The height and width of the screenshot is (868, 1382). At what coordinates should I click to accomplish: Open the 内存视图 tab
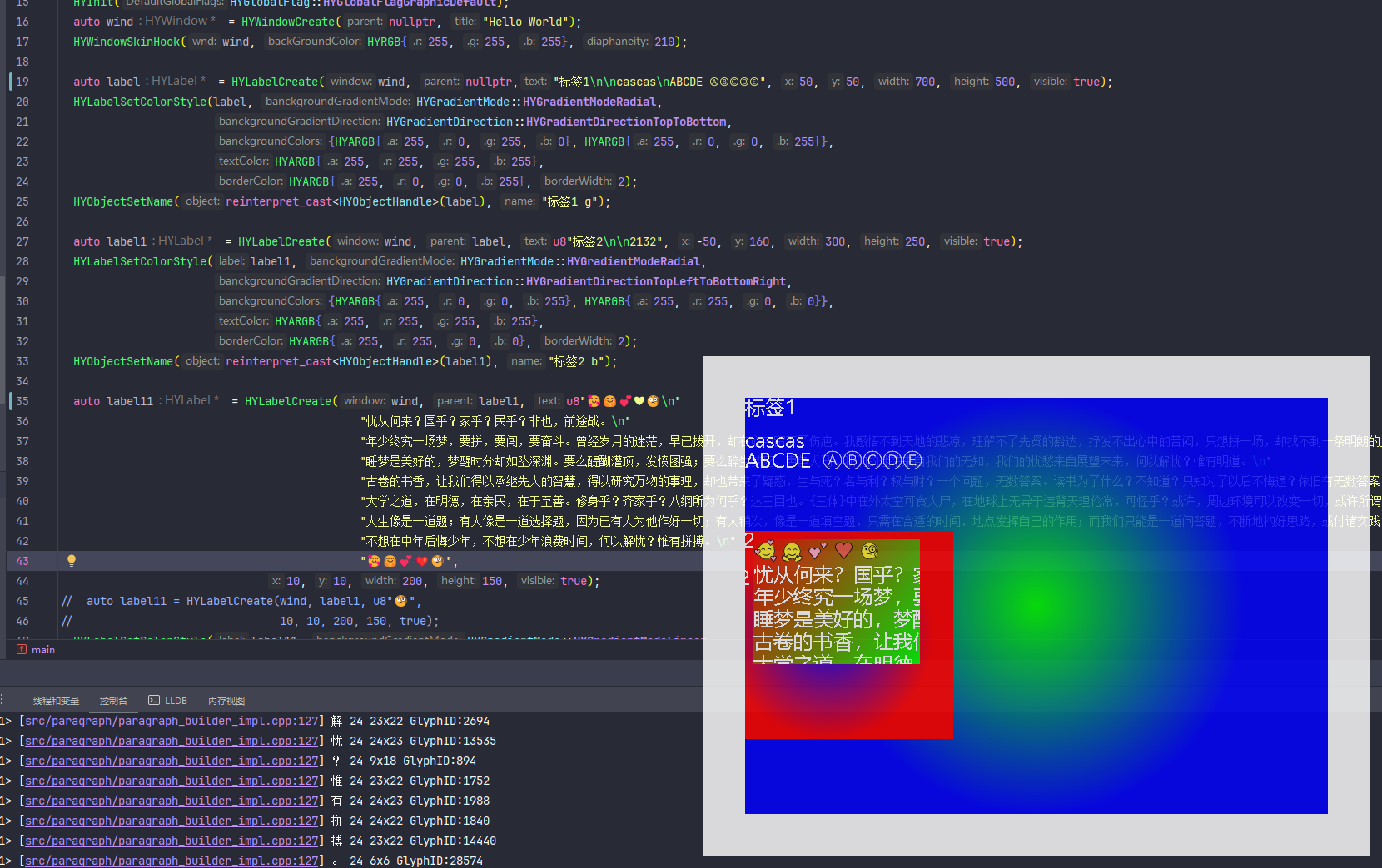click(226, 701)
